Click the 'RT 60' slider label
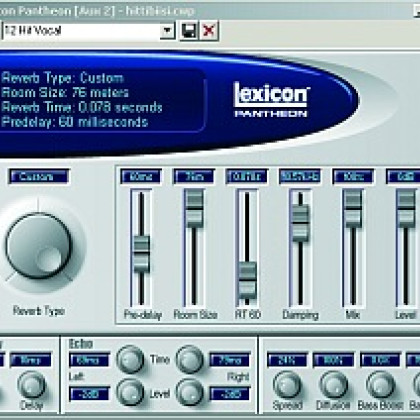420x420 pixels. point(248,315)
